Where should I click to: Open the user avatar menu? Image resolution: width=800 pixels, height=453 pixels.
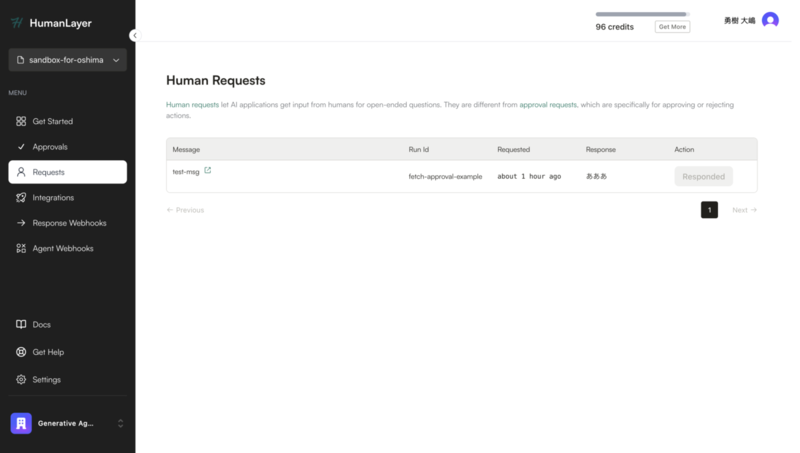point(770,20)
